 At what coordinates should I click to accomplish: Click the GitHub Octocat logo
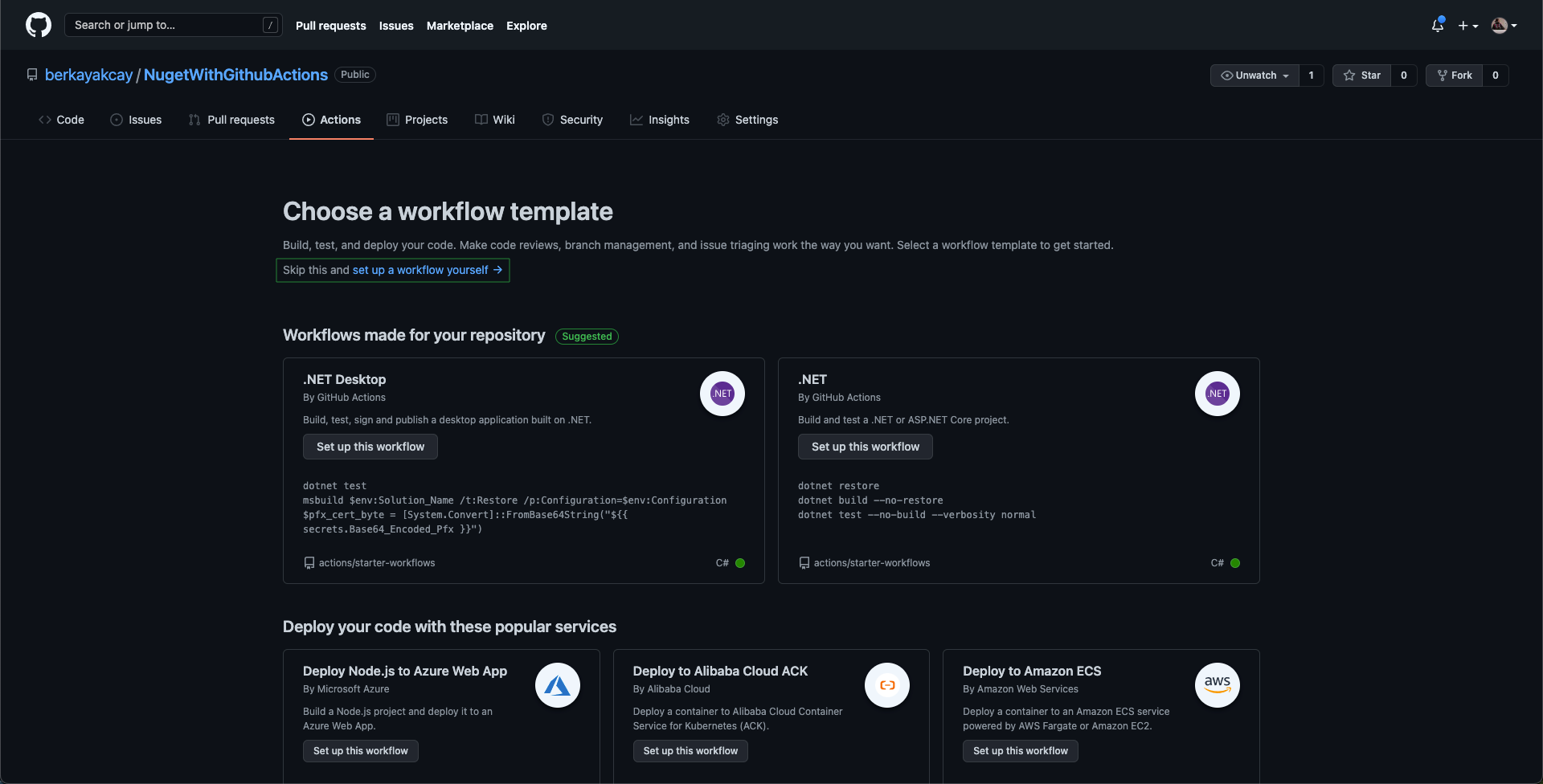[39, 25]
